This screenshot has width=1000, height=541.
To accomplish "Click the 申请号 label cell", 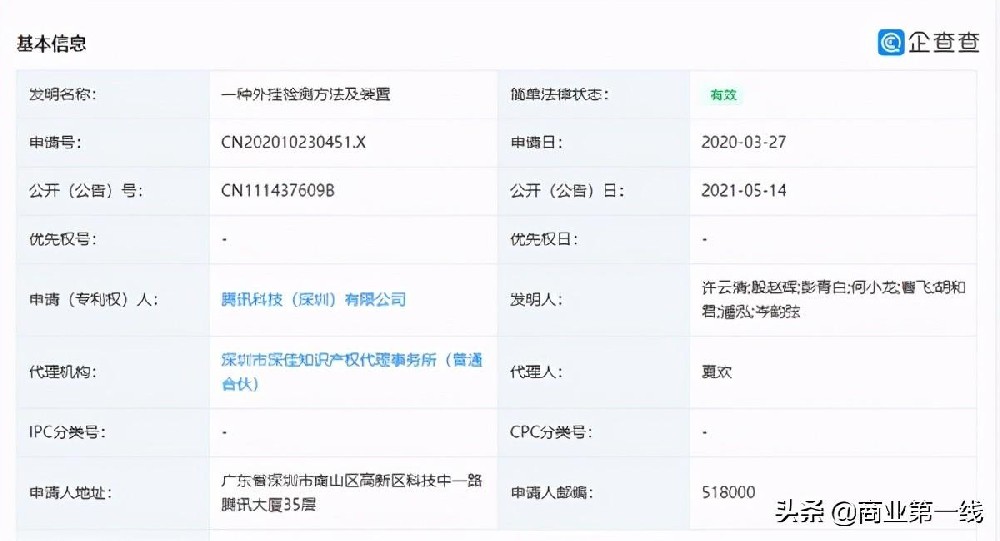I will pyautogui.click(x=113, y=142).
